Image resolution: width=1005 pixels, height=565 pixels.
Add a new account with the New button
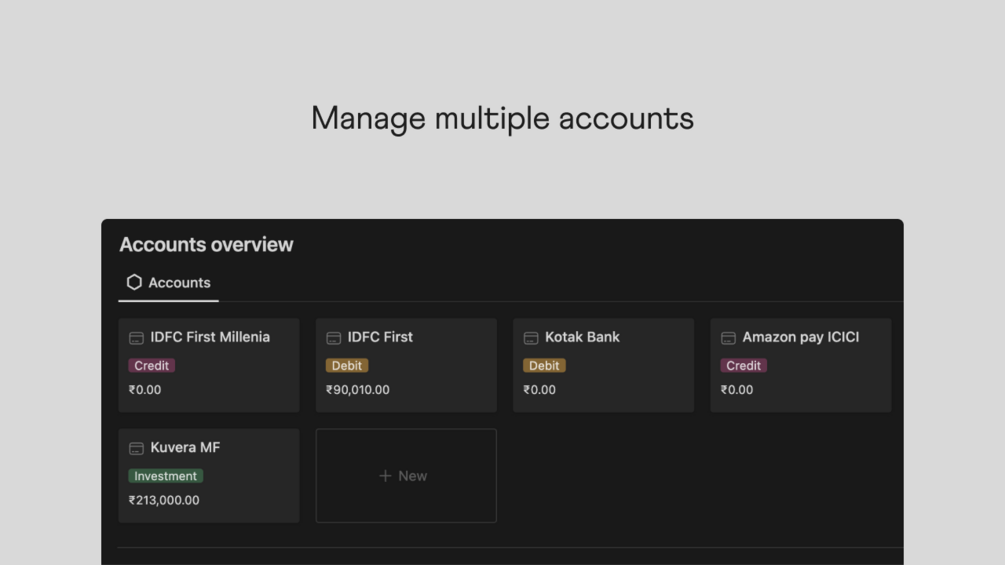click(x=406, y=475)
